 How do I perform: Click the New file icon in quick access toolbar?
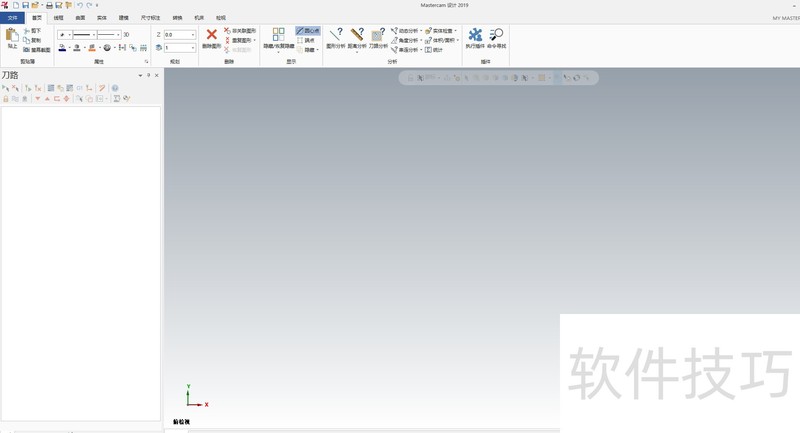(x=16, y=5)
